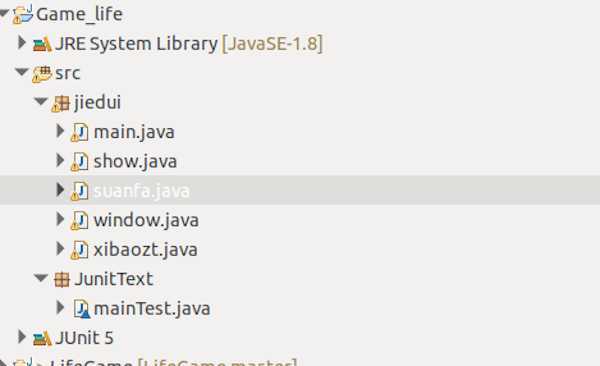
Task: Expand the JRE System Library node
Action: [x=22, y=42]
